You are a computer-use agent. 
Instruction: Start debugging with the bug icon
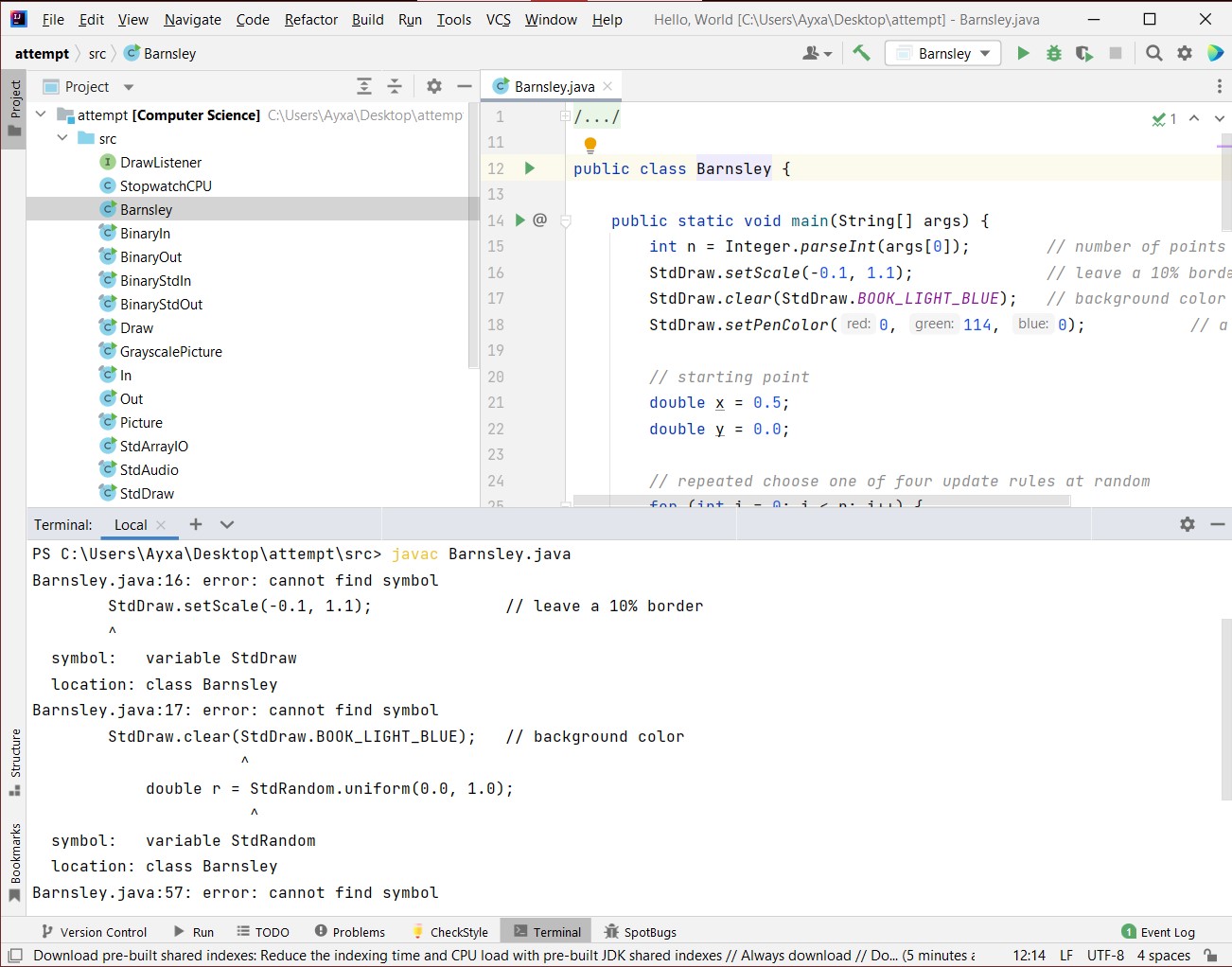coord(1053,53)
